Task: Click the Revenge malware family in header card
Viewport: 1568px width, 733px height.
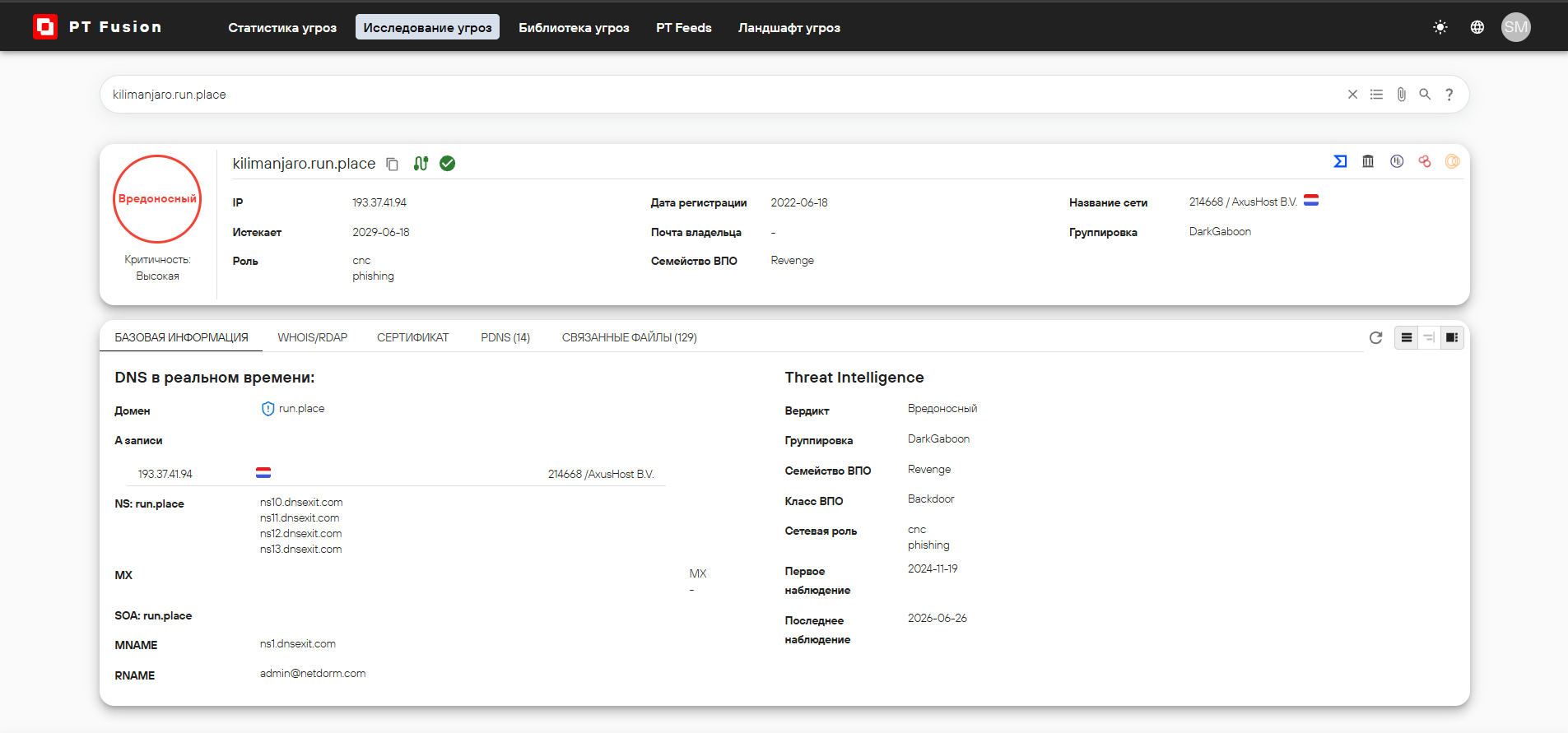Action: pyautogui.click(x=793, y=260)
